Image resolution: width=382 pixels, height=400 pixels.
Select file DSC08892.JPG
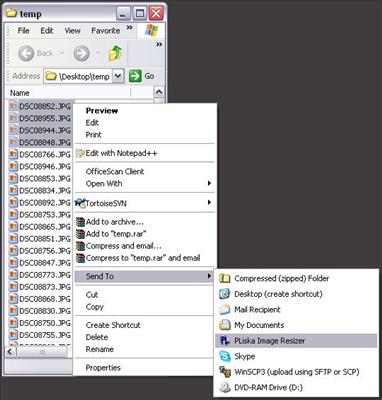tap(45, 203)
